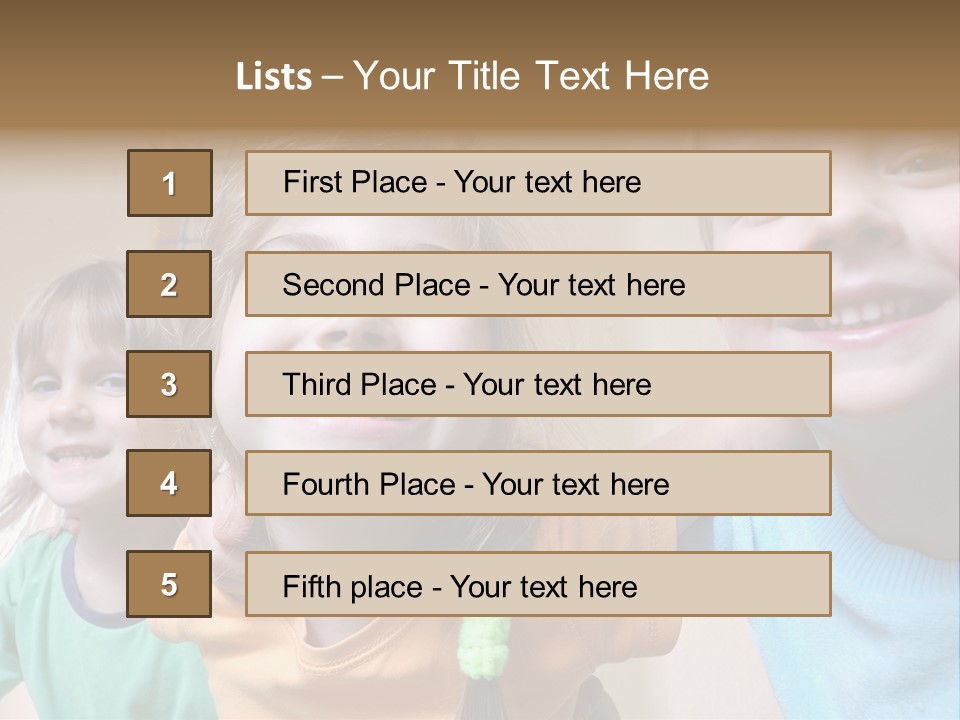The image size is (960, 720).
Task: Click 'Your text here' in Fifth place bar
Action: (544, 587)
